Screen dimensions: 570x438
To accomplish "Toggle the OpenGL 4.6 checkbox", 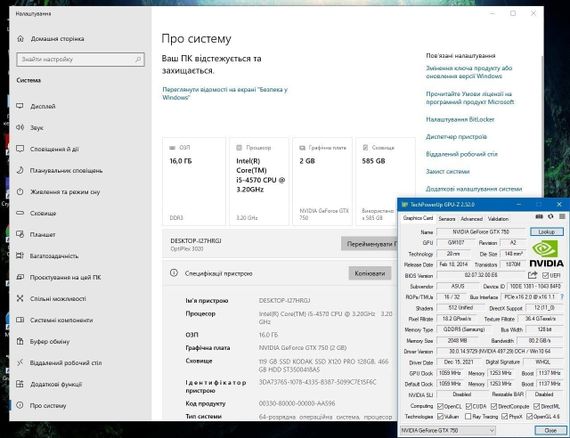I will 529,417.
